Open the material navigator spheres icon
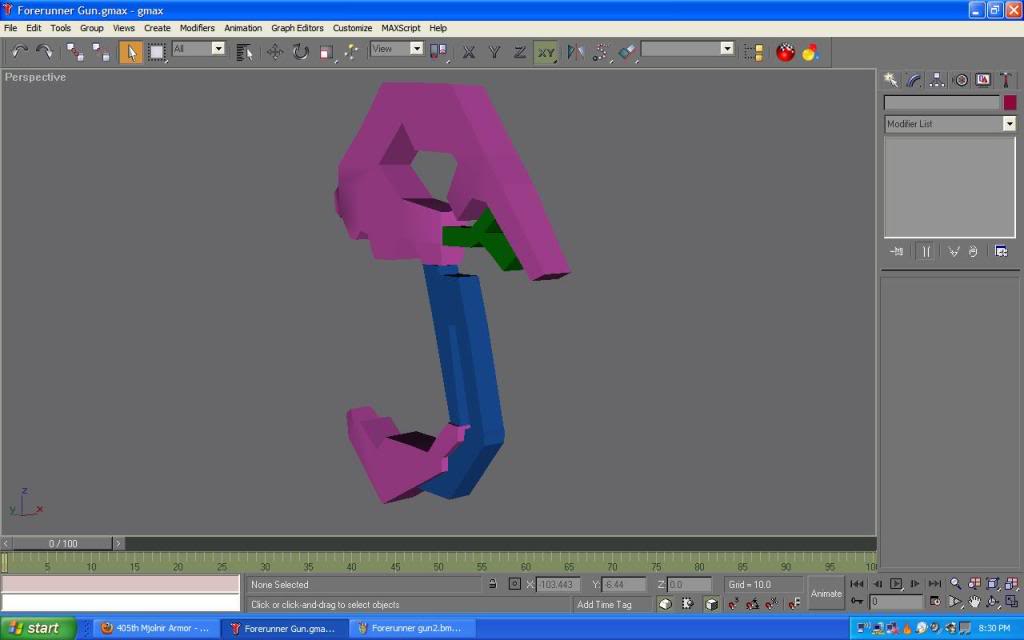 pos(810,52)
